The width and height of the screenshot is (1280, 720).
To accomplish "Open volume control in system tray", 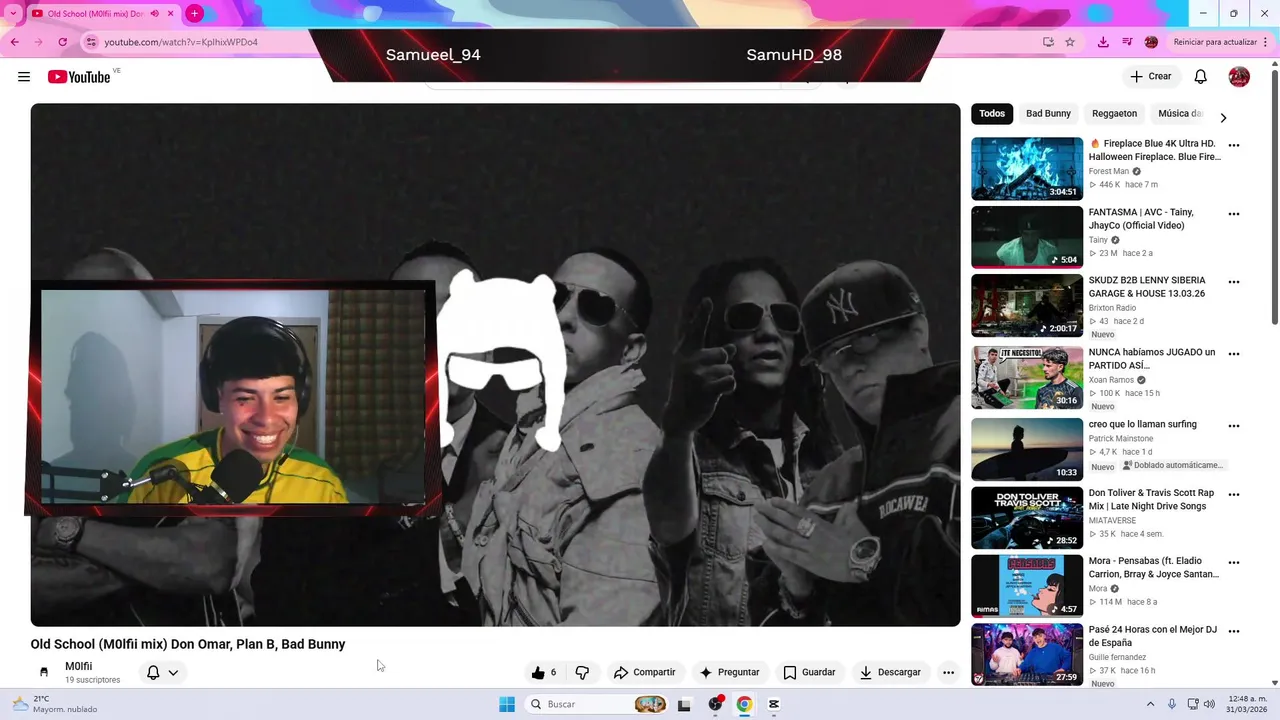I will pyautogui.click(x=1209, y=704).
